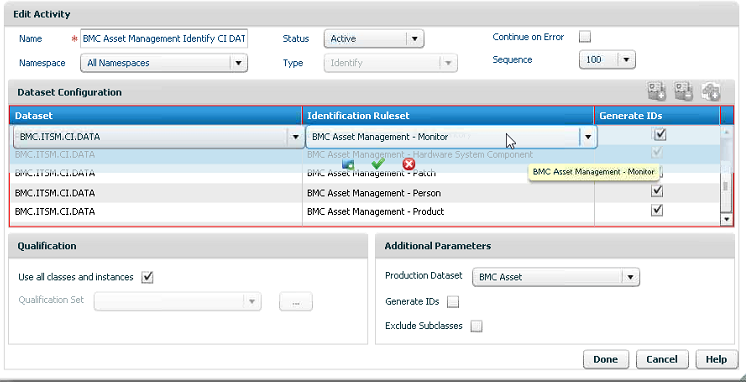Click the blue save icon in row editor
746x382 pixels.
348,165
